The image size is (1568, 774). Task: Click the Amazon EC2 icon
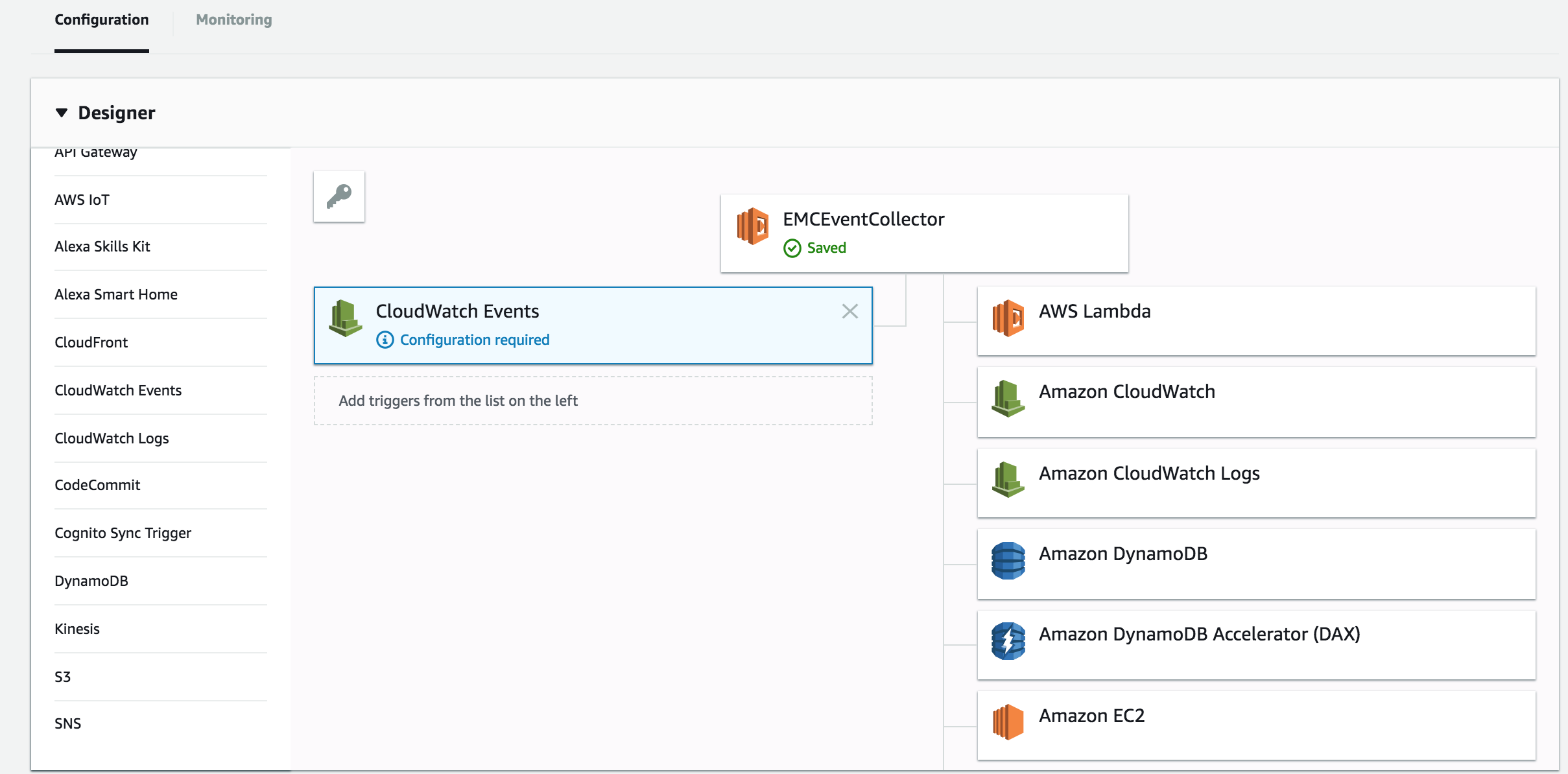[1008, 721]
